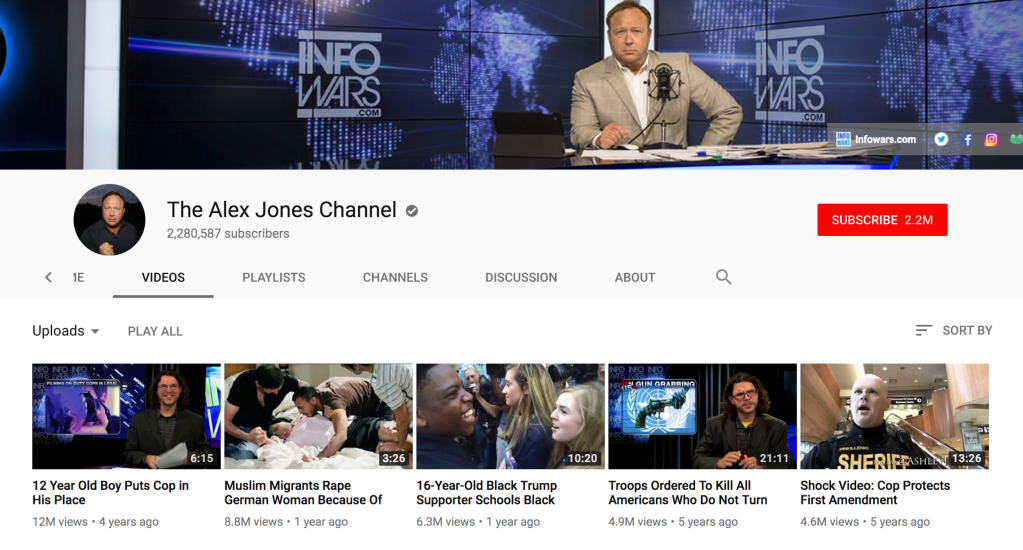
Task: Click the verified checkmark badge
Action: pyautogui.click(x=412, y=211)
